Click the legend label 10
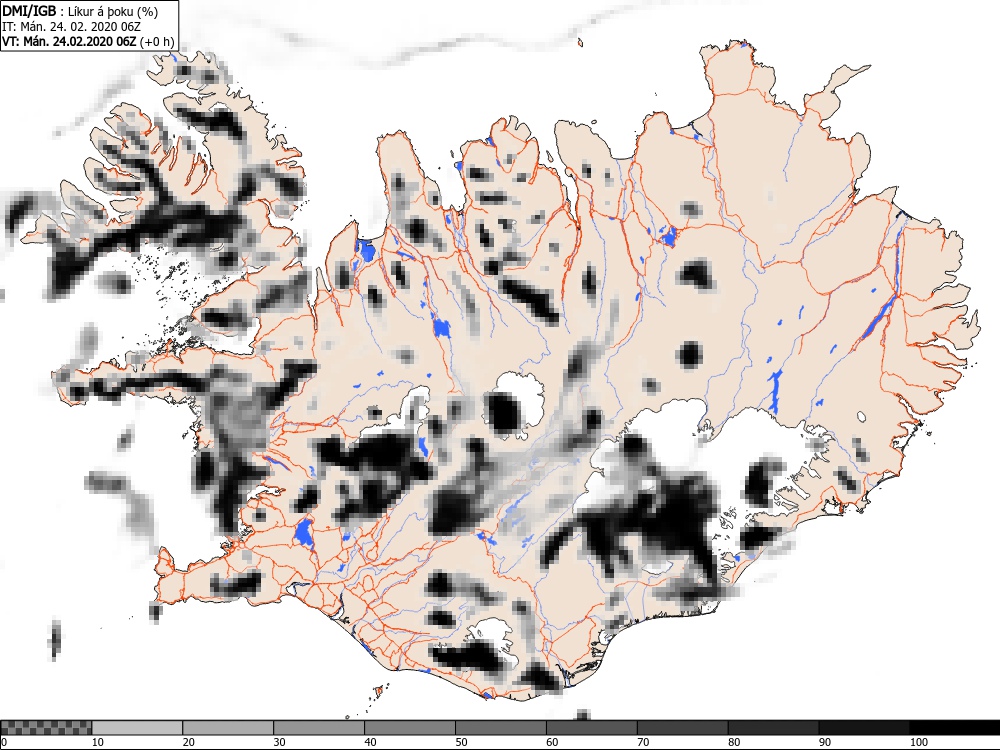 click(98, 742)
